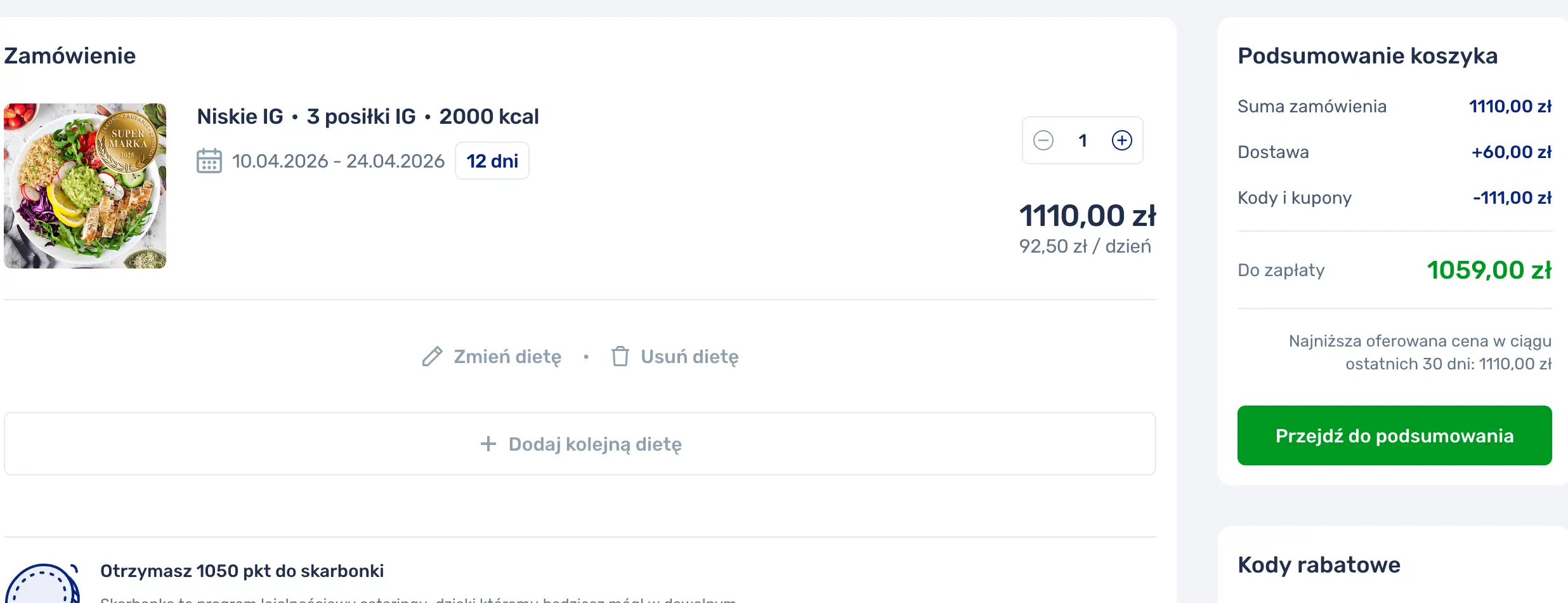Click the plus icon to increase quantity
Viewport: 1568px width, 603px height.
[x=1121, y=140]
